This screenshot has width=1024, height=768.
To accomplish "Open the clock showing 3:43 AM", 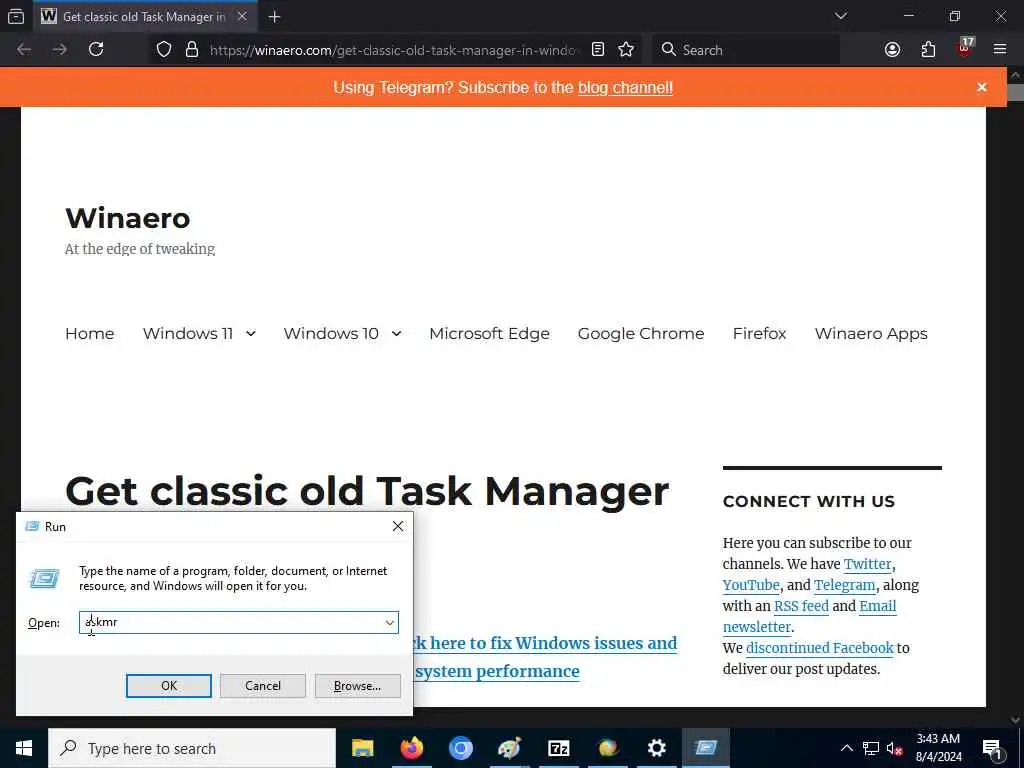I will (x=938, y=748).
